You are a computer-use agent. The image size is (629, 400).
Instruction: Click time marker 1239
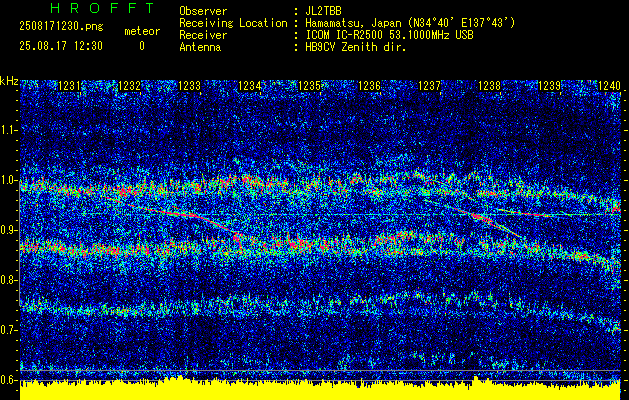click(549, 85)
